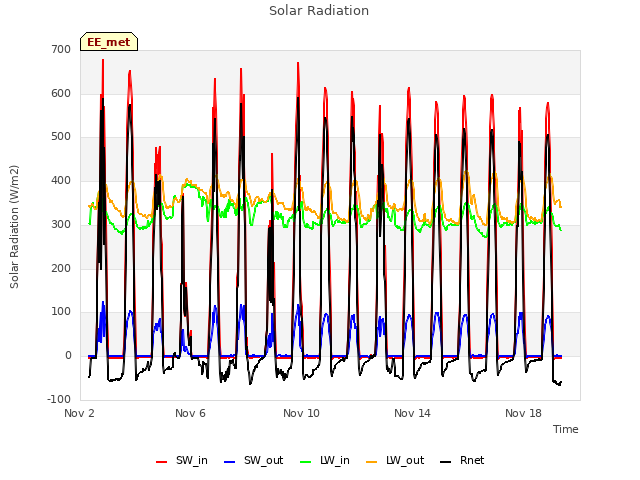Viewport: 640px width, 480px height.
Task: Toggle the LW_in legend entry
Action: coord(325,460)
